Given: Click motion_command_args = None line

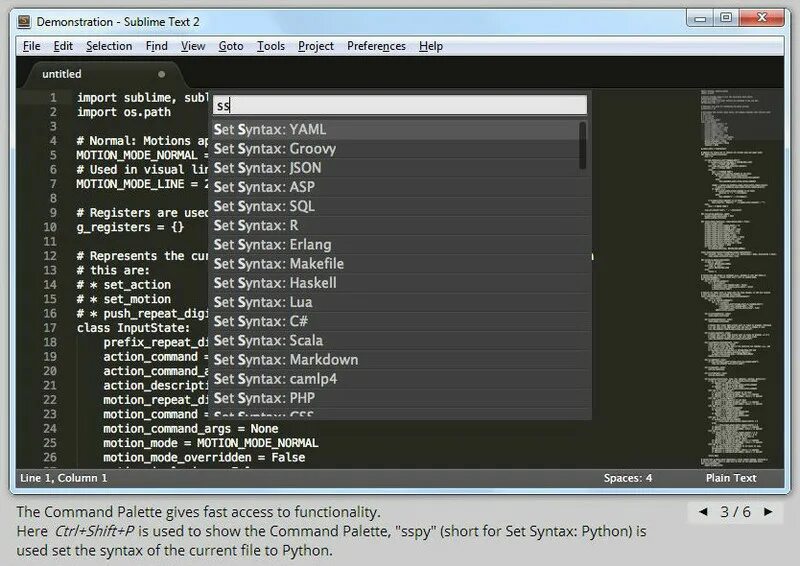Looking at the screenshot, I should [x=191, y=429].
